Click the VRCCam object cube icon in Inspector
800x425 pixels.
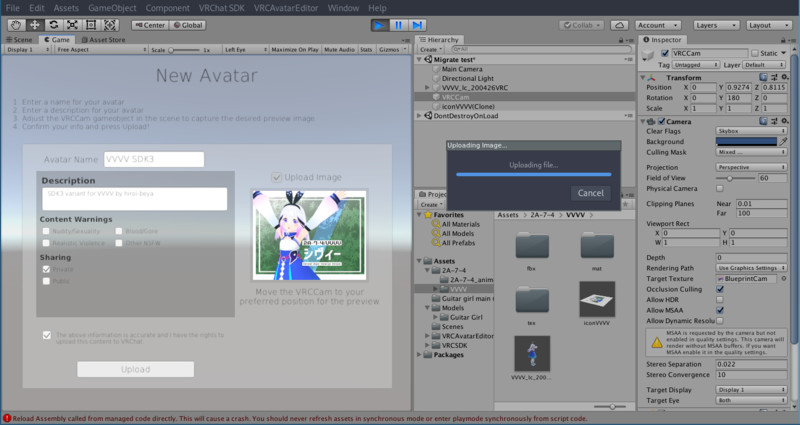coord(648,55)
